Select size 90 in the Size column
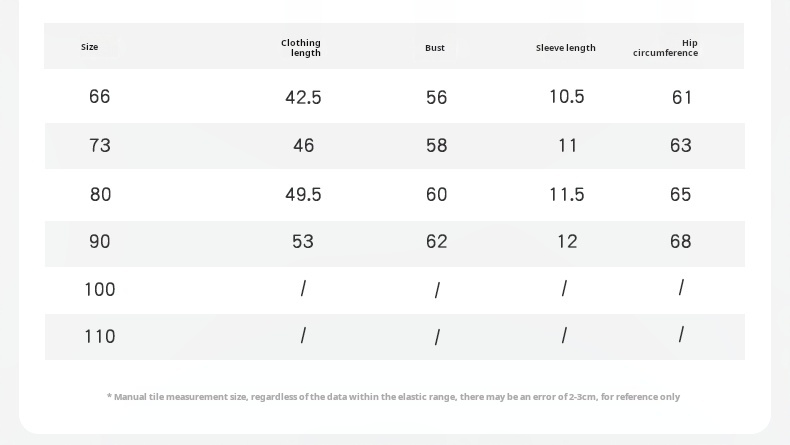The width and height of the screenshot is (790, 445). (100, 242)
